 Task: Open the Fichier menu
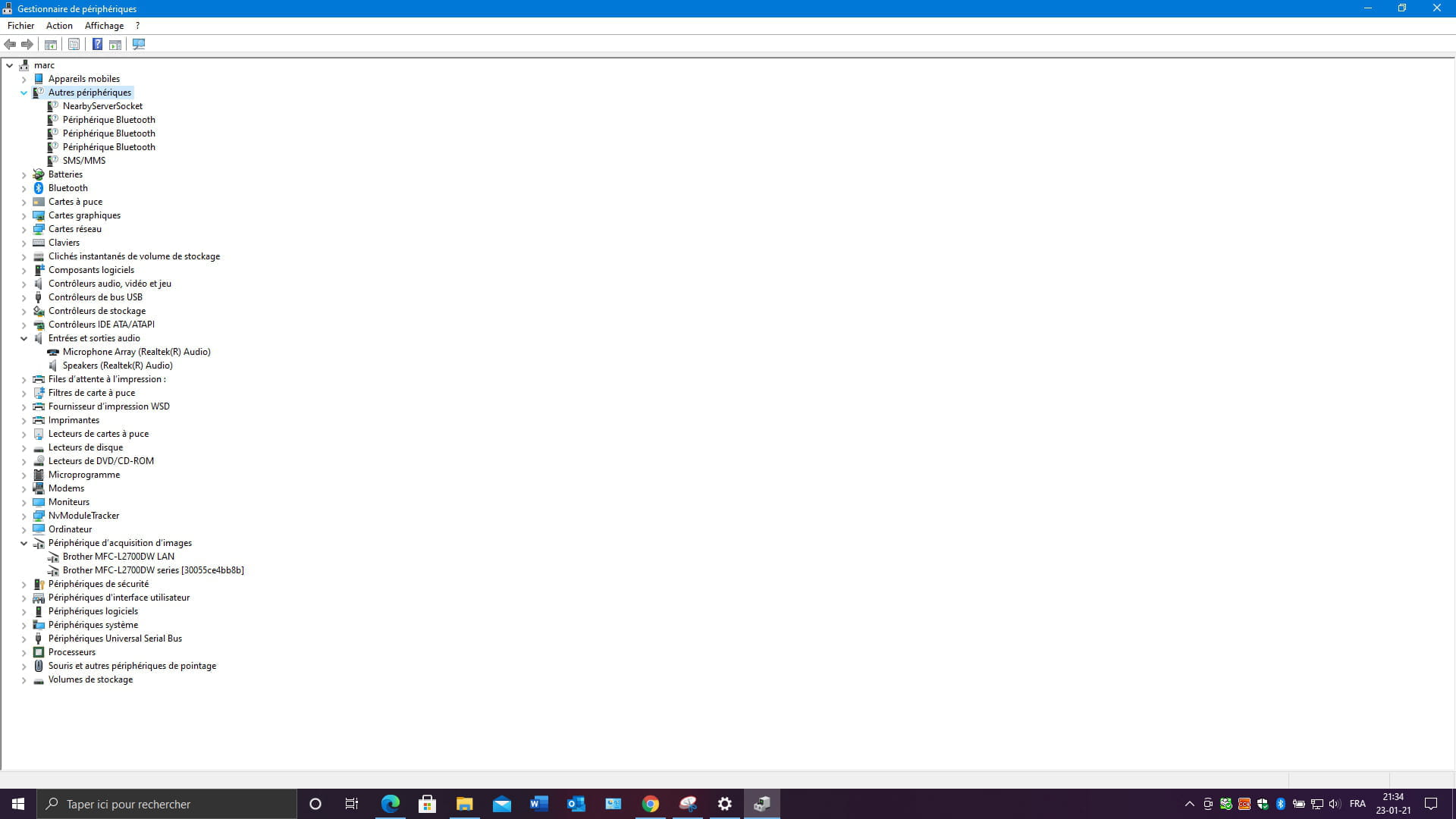(21, 25)
